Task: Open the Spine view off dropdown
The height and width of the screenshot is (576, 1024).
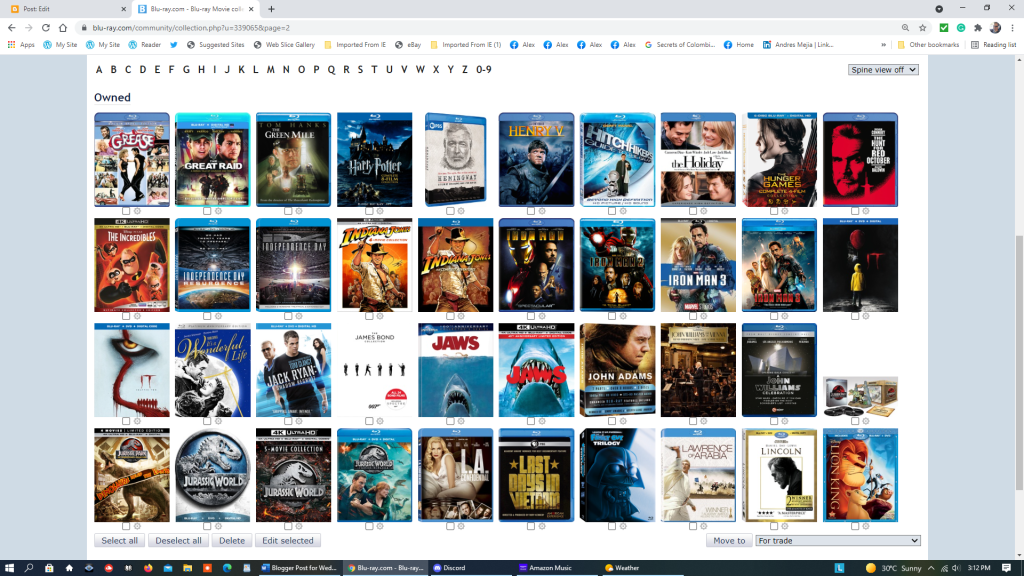Action: tap(883, 70)
